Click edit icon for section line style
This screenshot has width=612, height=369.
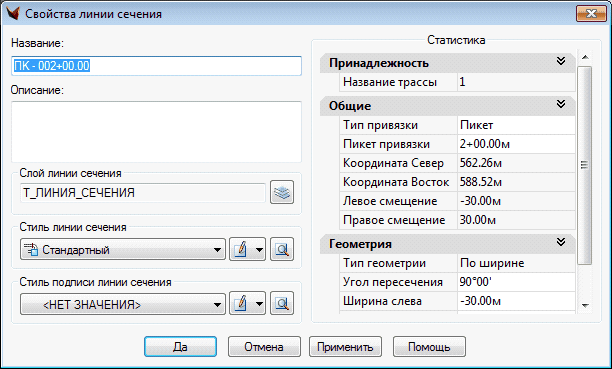point(241,249)
